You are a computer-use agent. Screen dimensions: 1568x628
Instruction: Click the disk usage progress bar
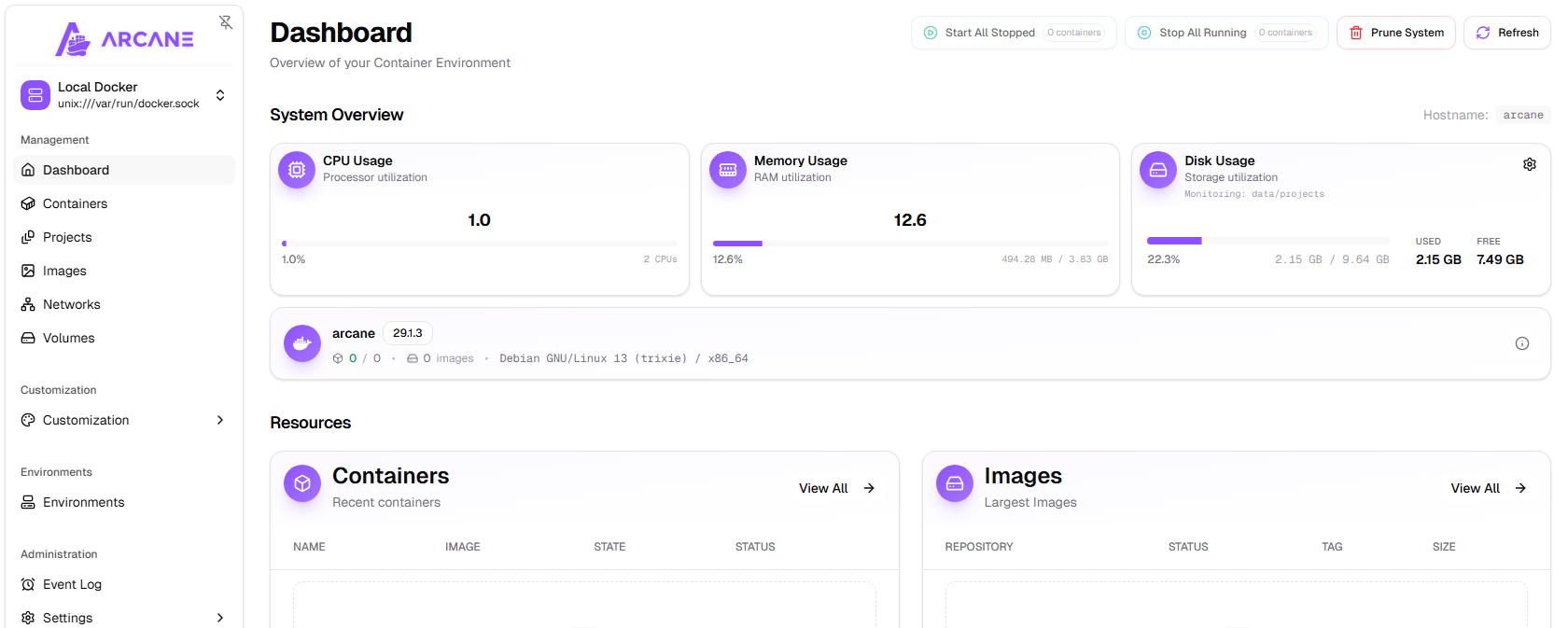[x=1267, y=241]
